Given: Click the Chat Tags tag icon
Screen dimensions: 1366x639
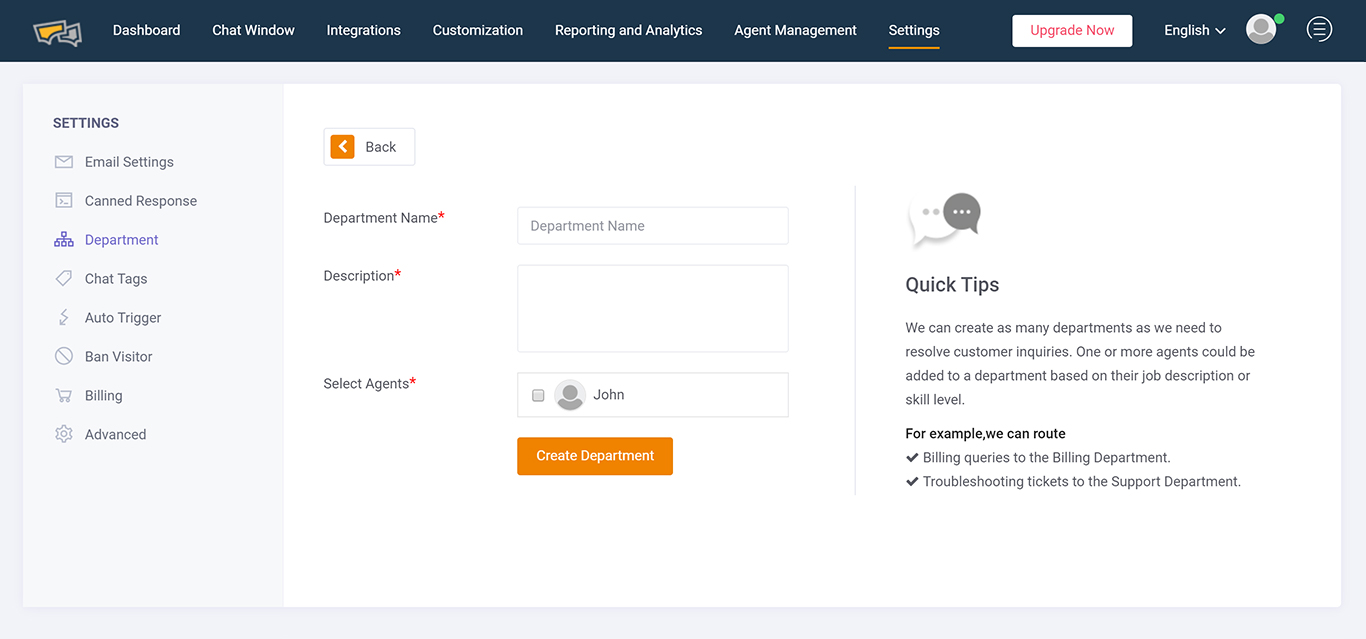Looking at the screenshot, I should [64, 279].
